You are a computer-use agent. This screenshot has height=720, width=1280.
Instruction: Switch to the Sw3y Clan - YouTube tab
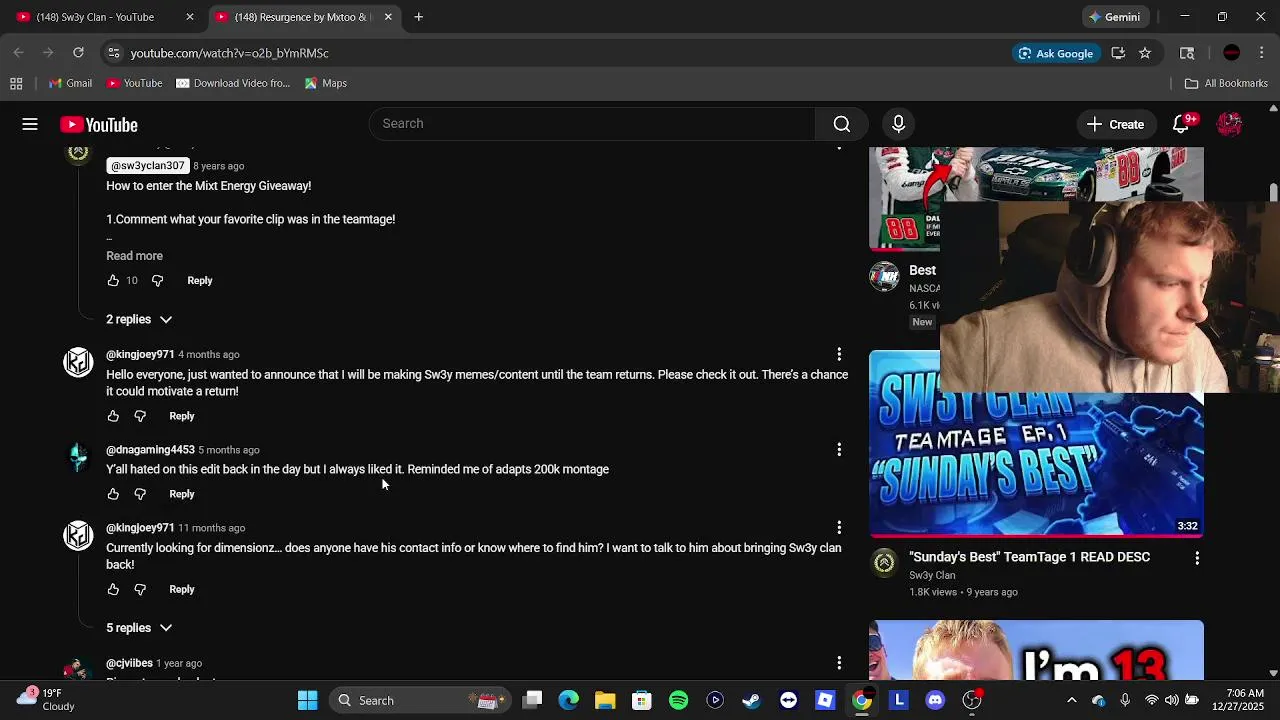click(105, 17)
